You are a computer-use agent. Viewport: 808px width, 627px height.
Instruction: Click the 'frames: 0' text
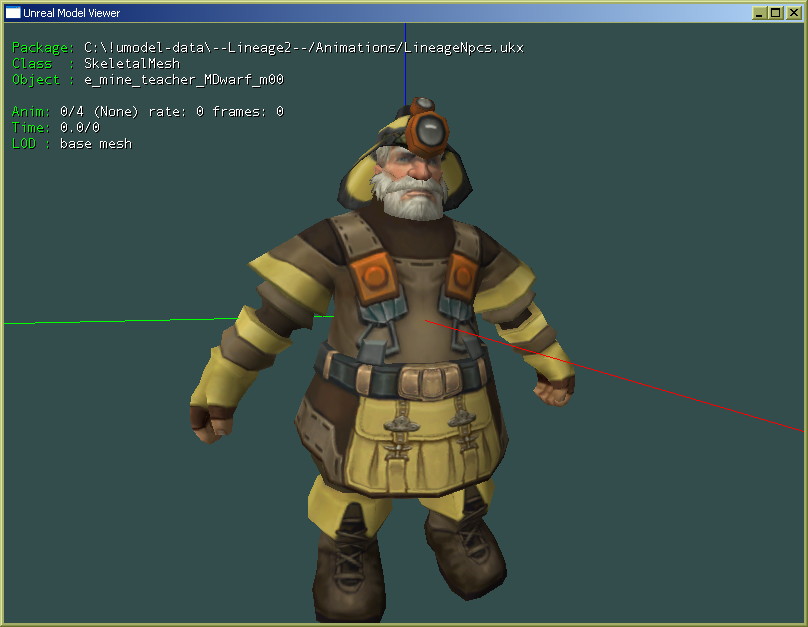(x=248, y=112)
